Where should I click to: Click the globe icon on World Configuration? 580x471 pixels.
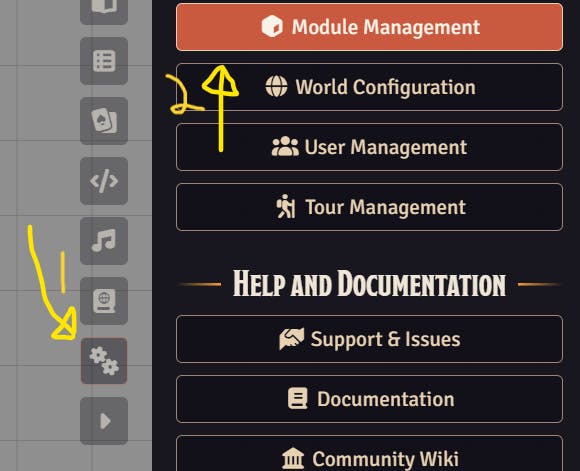coord(276,86)
